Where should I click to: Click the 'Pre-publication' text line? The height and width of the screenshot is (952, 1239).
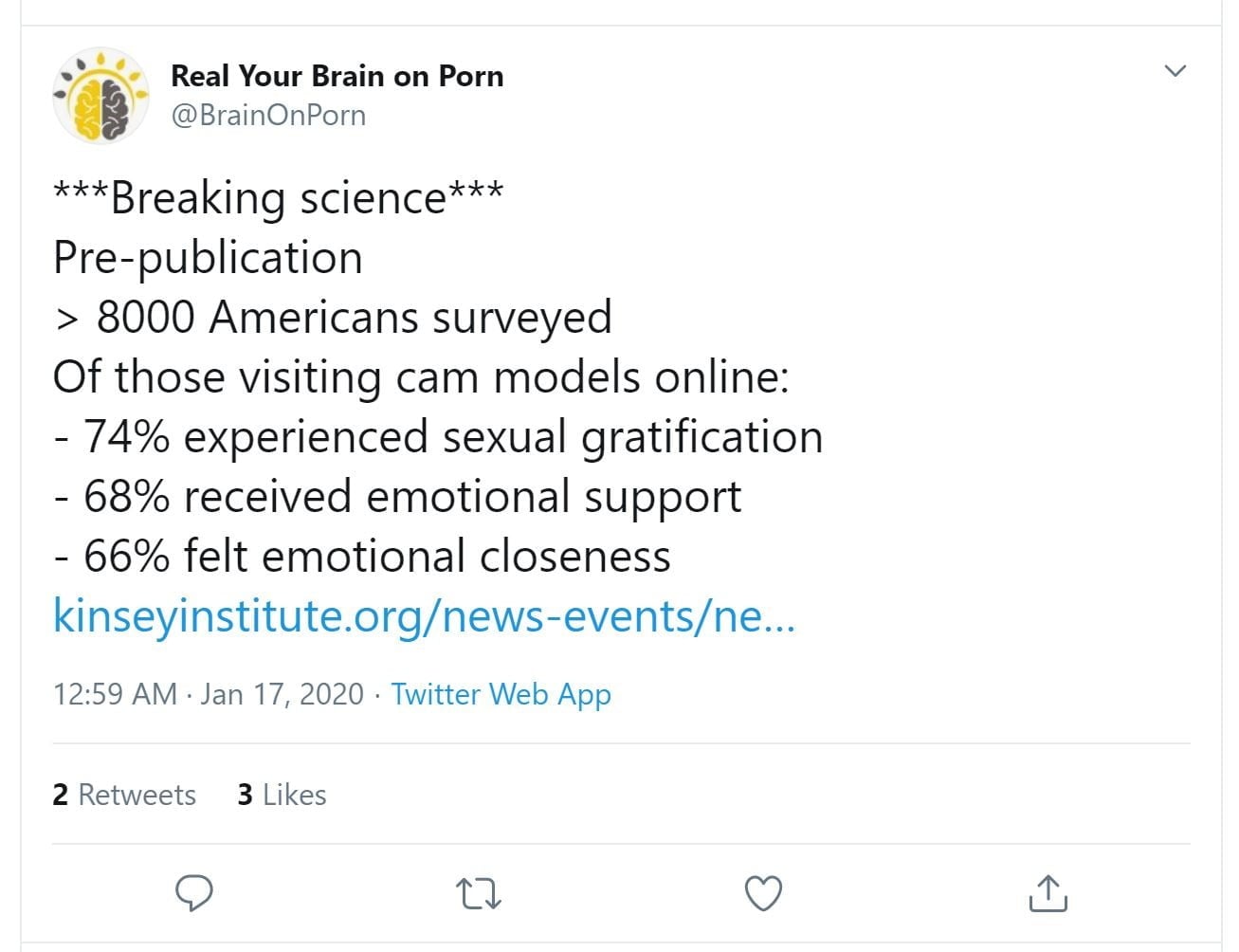point(208,257)
